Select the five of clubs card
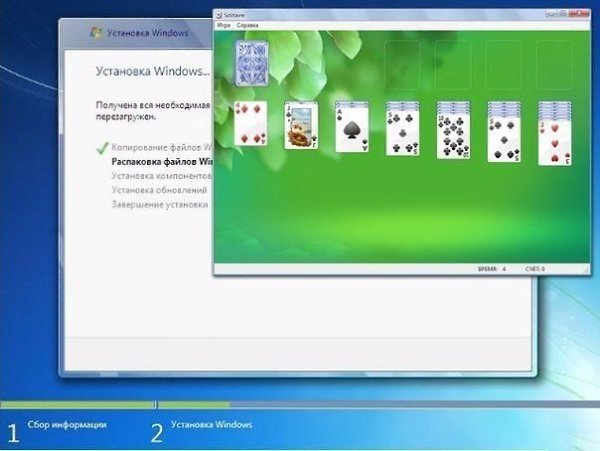 point(403,133)
